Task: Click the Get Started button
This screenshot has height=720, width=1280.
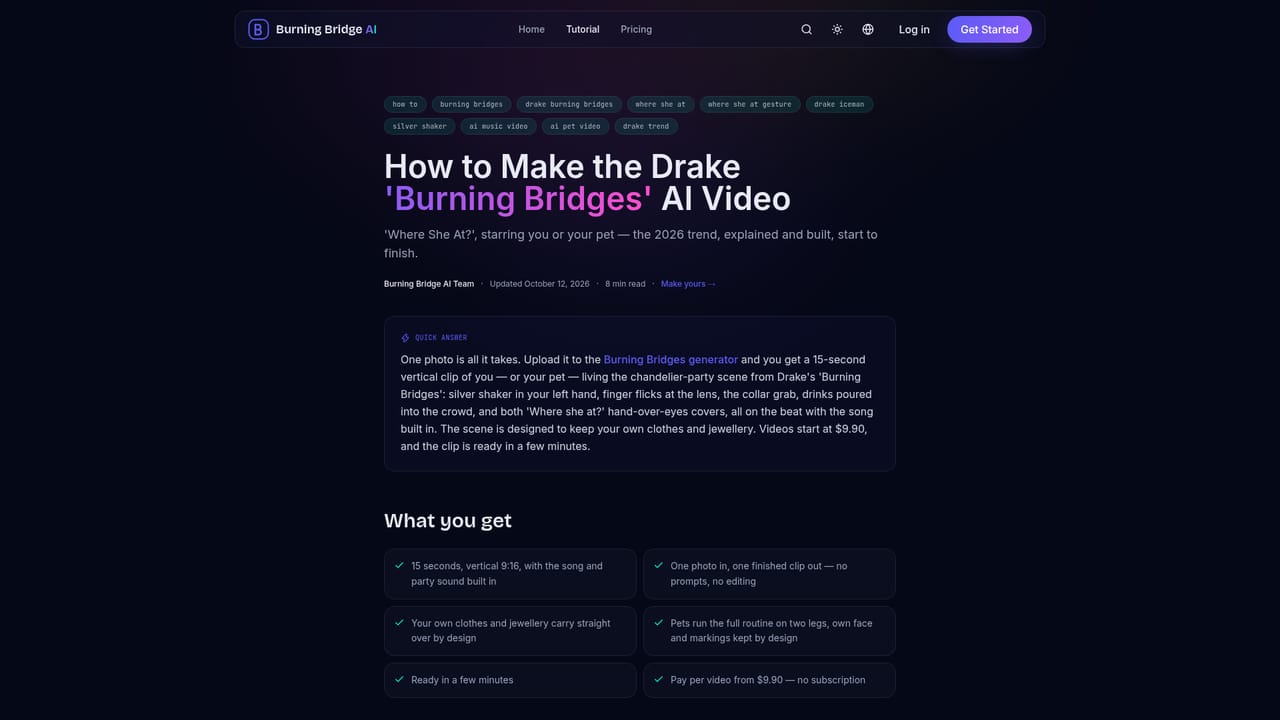Action: [x=989, y=29]
